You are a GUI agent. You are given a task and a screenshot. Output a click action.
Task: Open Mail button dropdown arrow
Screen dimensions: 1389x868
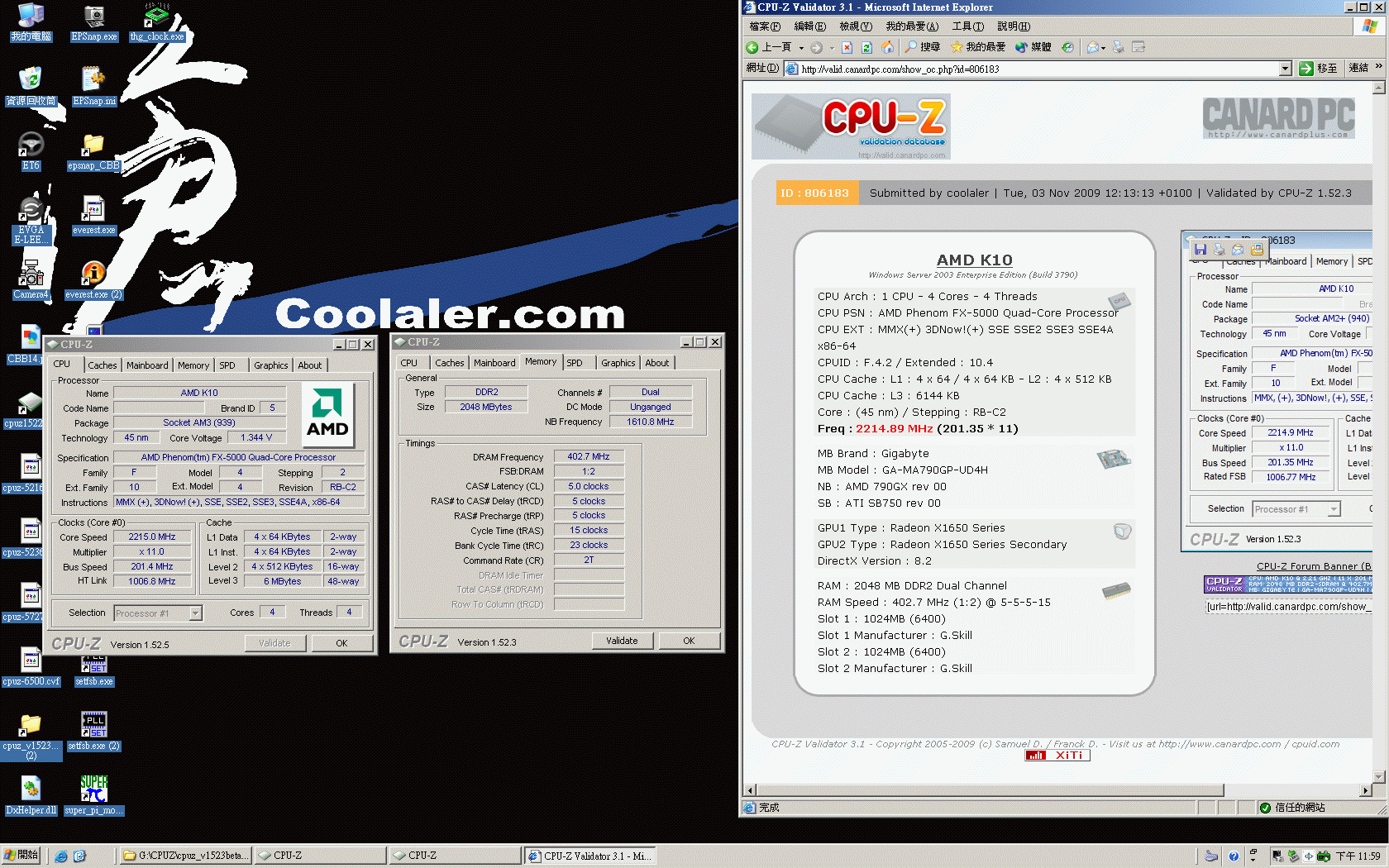pos(1103,48)
